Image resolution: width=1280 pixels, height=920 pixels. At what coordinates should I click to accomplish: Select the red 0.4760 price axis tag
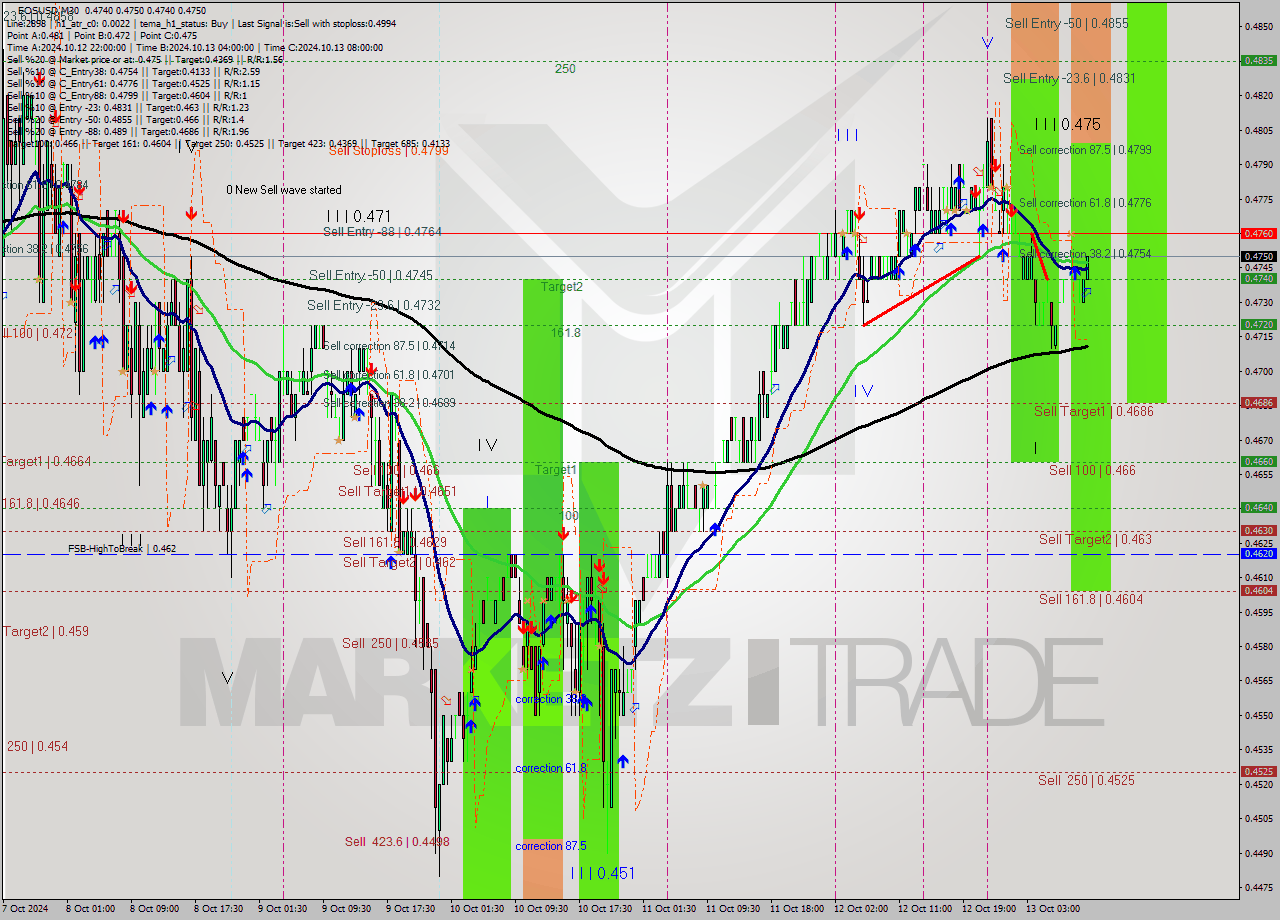click(x=1258, y=233)
